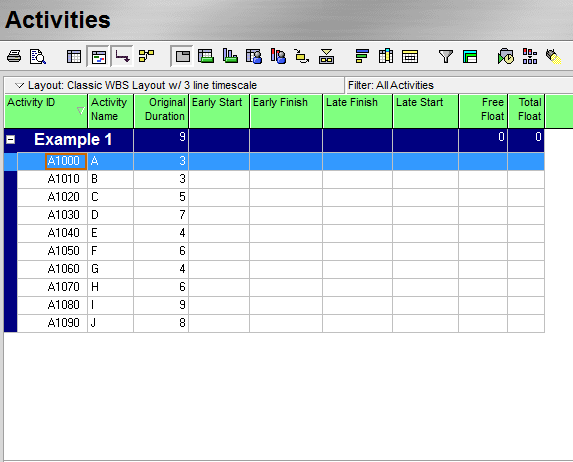Open Print Preview from the toolbar
This screenshot has height=462, width=573.
(x=38, y=57)
